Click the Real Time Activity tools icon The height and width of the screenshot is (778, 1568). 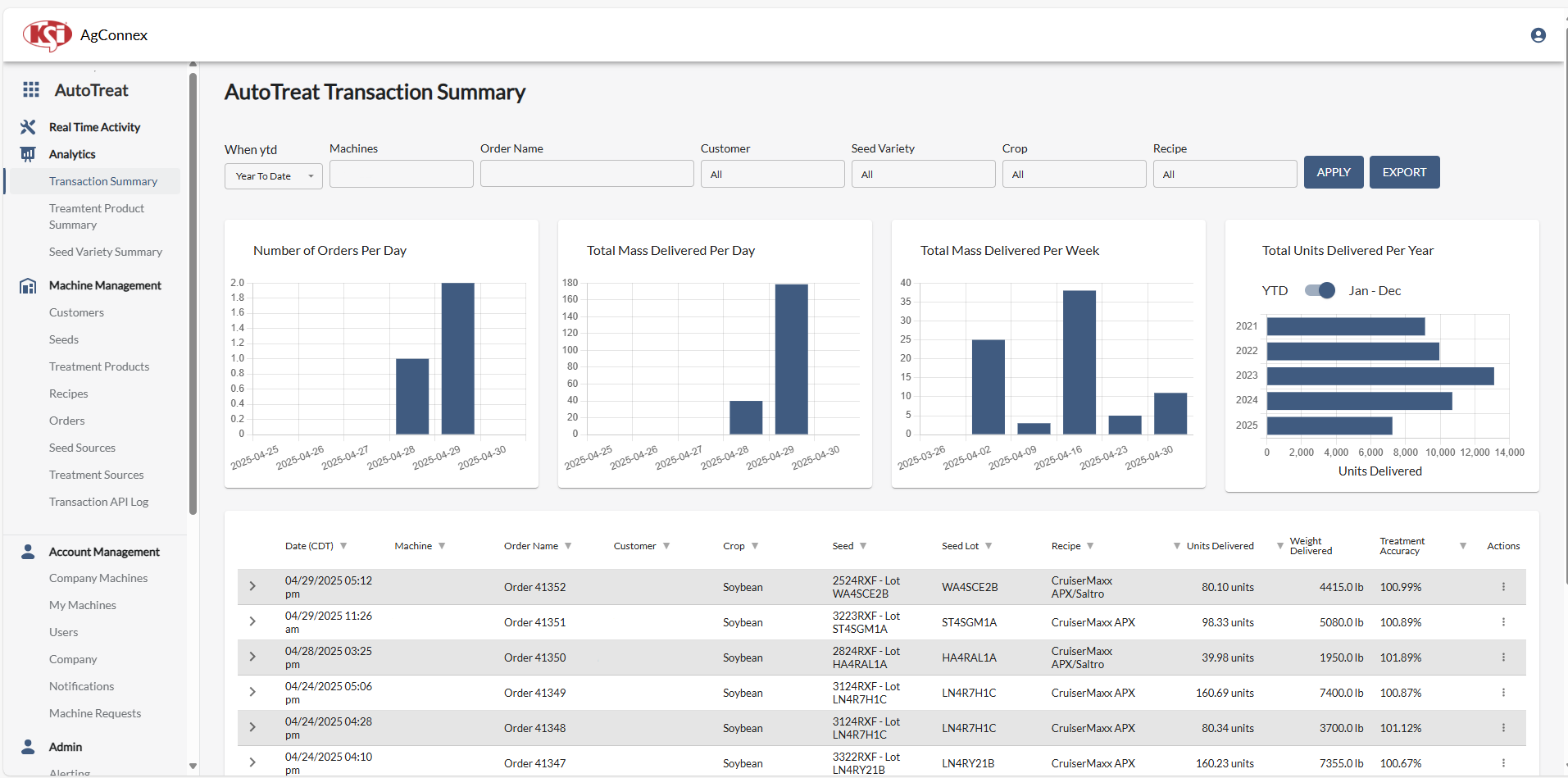coord(28,127)
